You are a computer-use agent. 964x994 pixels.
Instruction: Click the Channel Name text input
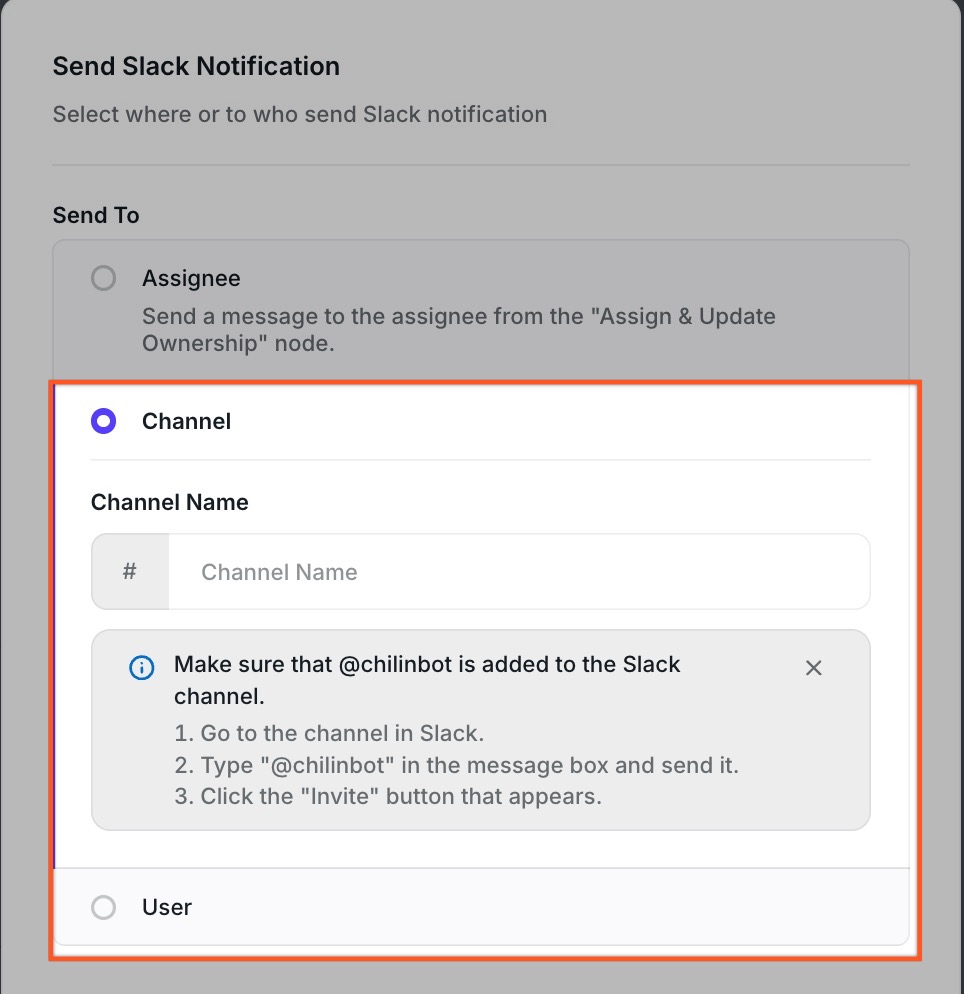point(518,572)
